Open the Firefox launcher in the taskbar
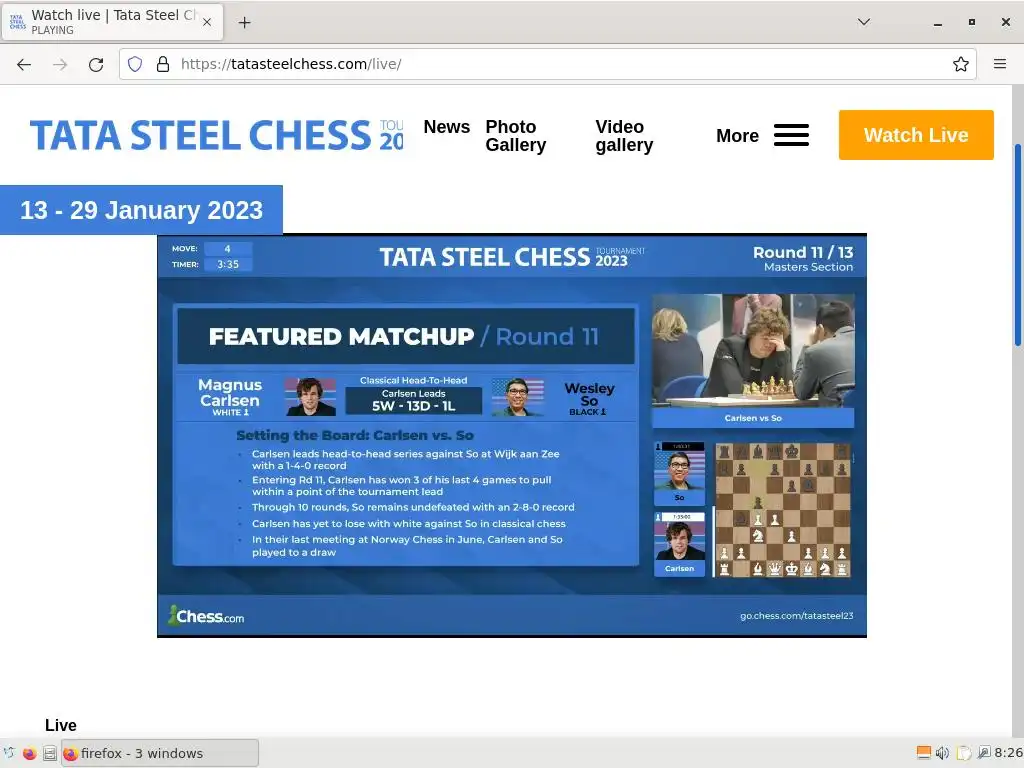Viewport: 1024px width, 768px height. point(29,753)
